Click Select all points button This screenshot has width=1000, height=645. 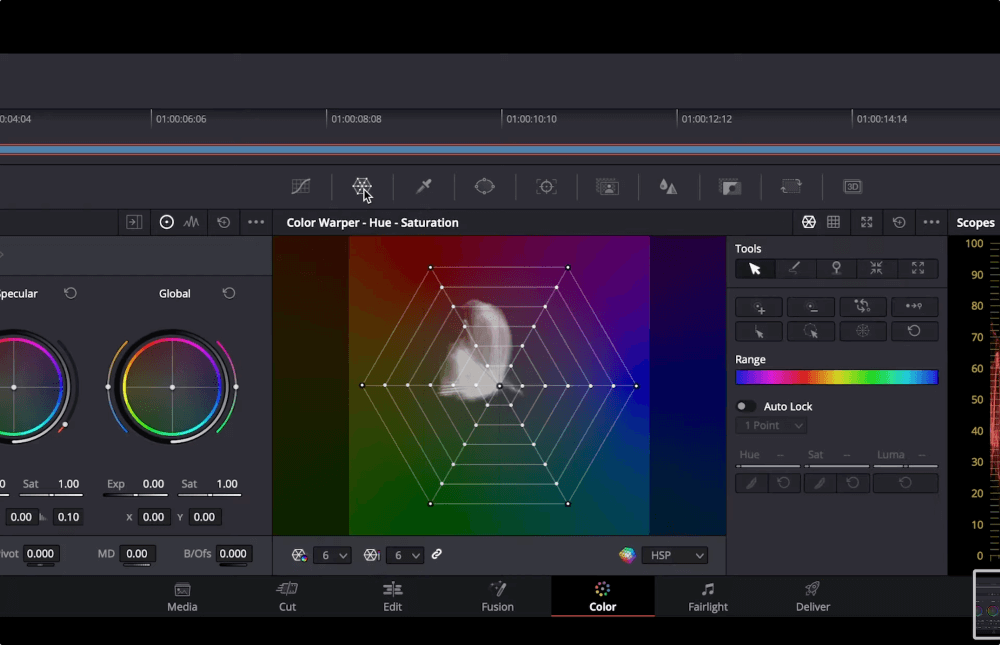pyautogui.click(x=863, y=332)
